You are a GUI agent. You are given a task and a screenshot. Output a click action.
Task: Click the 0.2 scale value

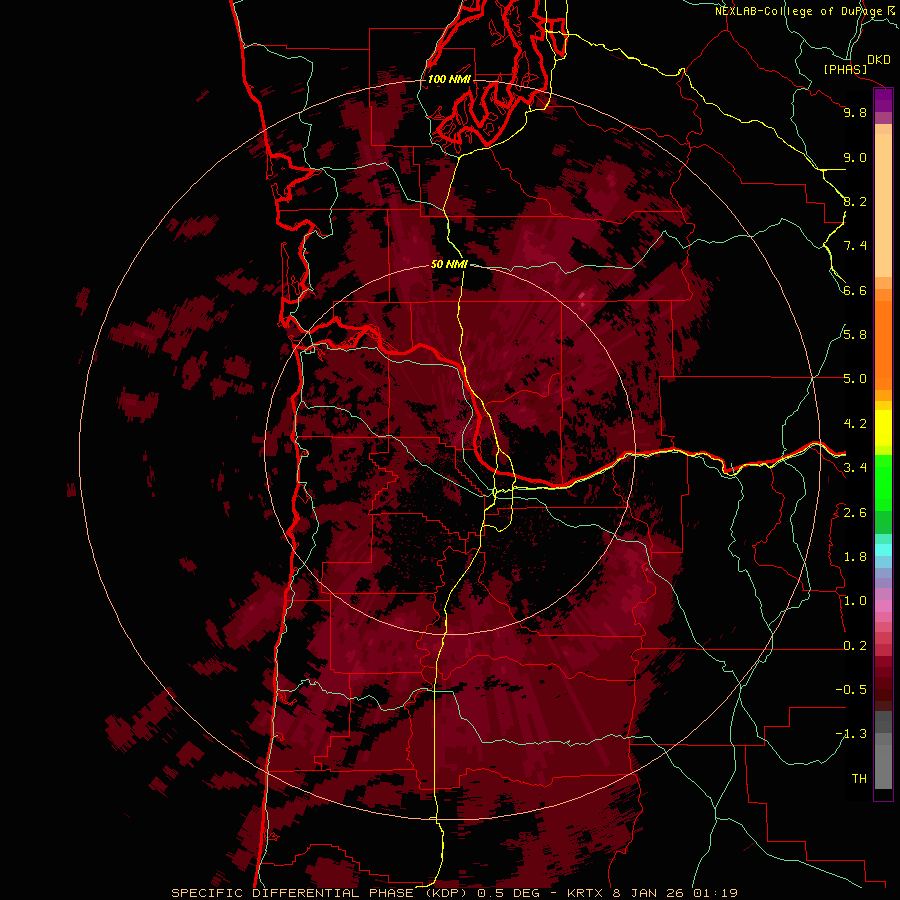click(855, 646)
